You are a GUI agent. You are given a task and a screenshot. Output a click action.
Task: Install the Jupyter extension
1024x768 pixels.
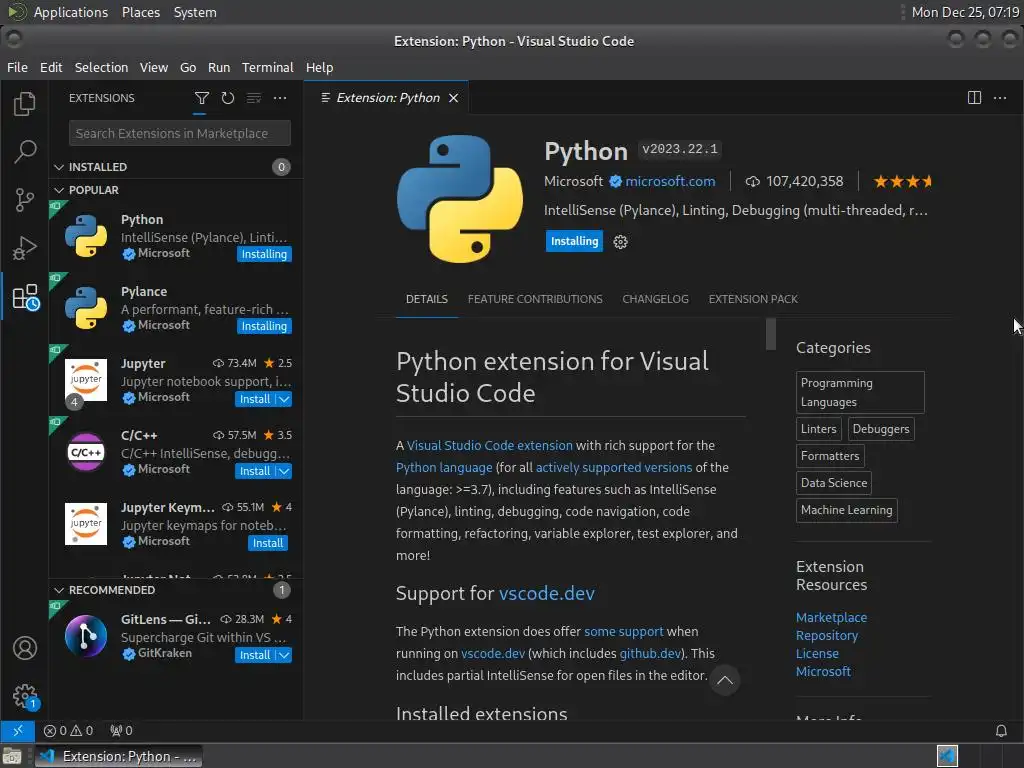(255, 399)
